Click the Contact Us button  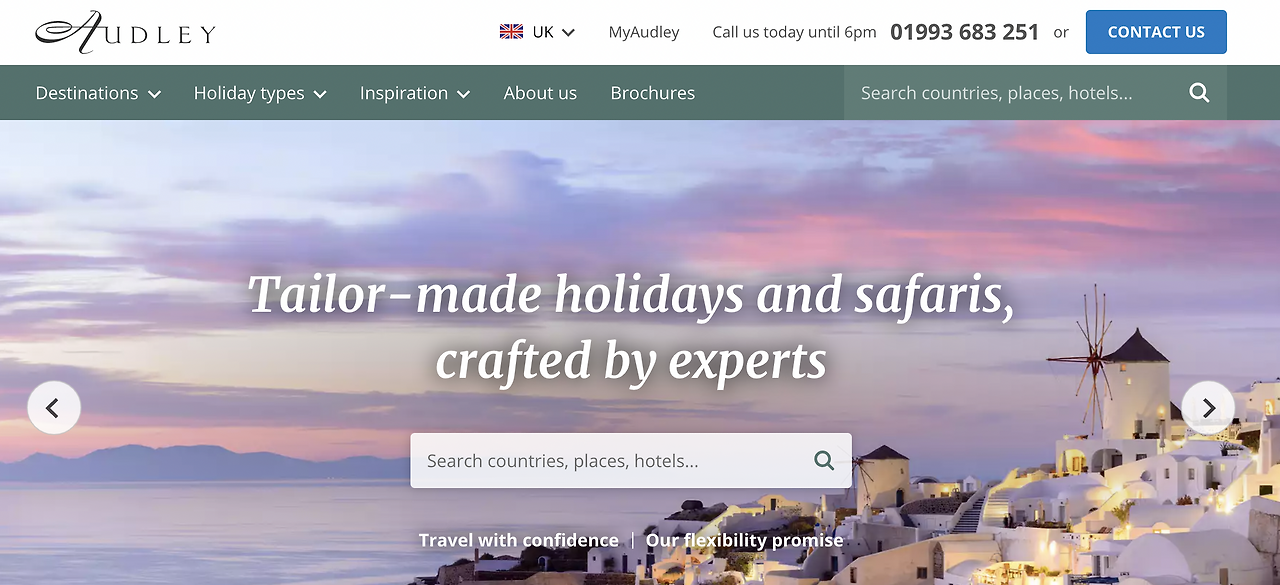point(1156,32)
